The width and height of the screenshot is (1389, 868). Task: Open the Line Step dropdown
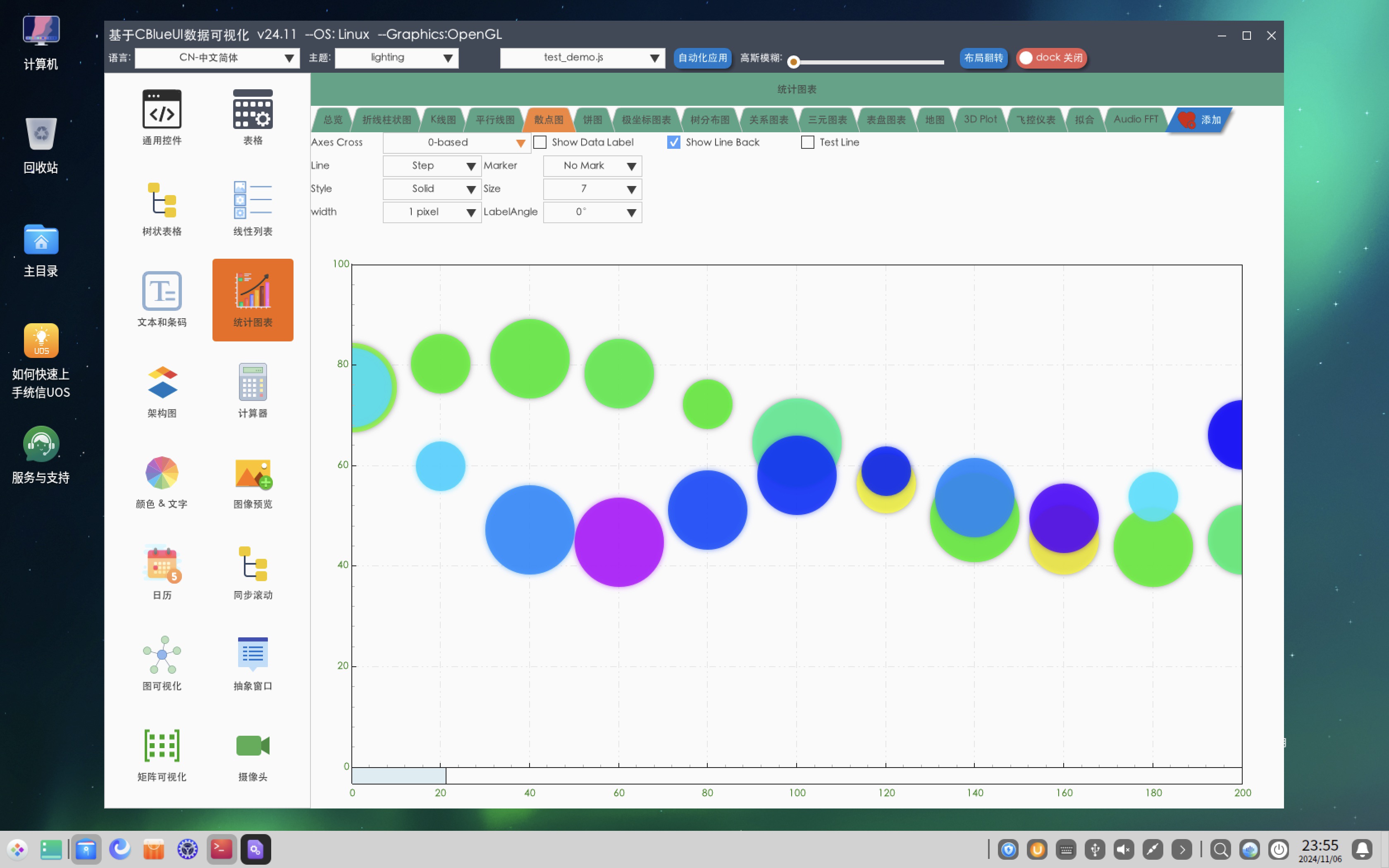tap(432, 166)
